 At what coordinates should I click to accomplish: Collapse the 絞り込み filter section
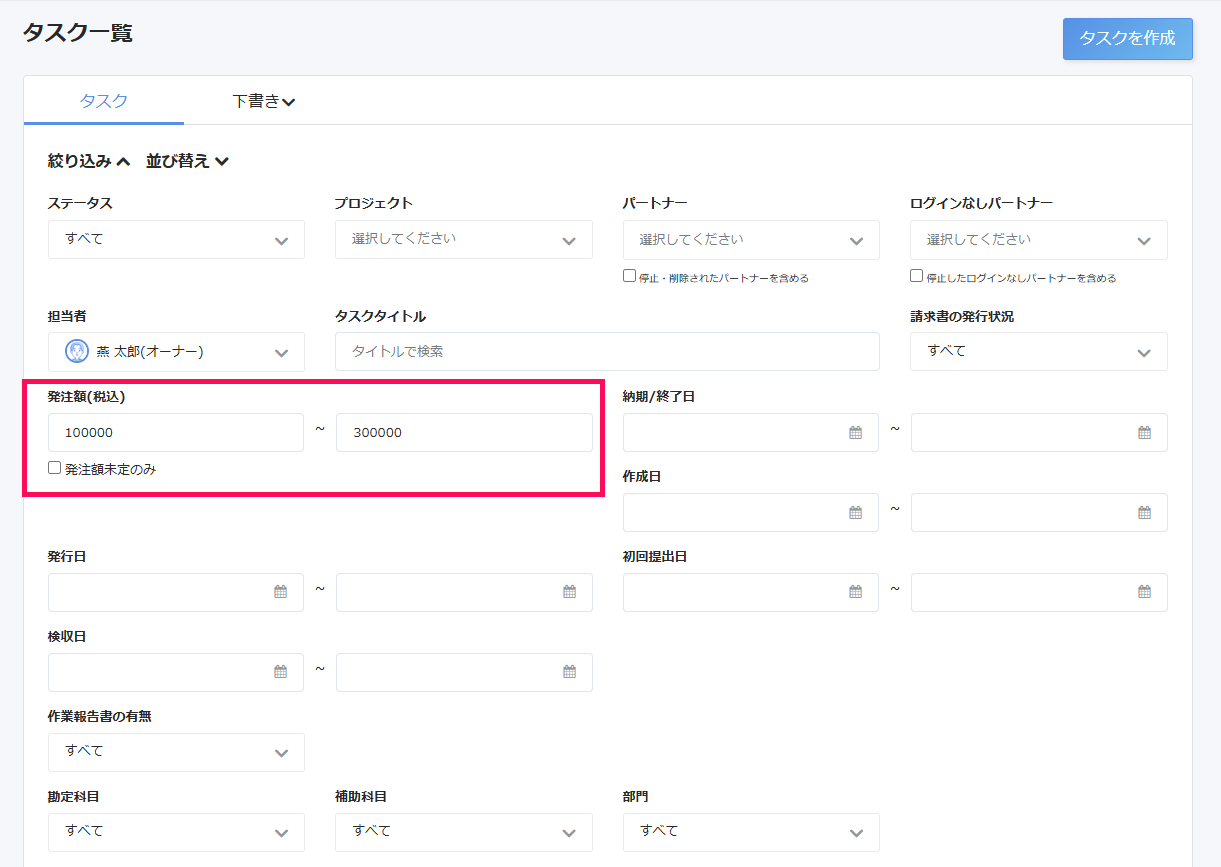[x=89, y=161]
